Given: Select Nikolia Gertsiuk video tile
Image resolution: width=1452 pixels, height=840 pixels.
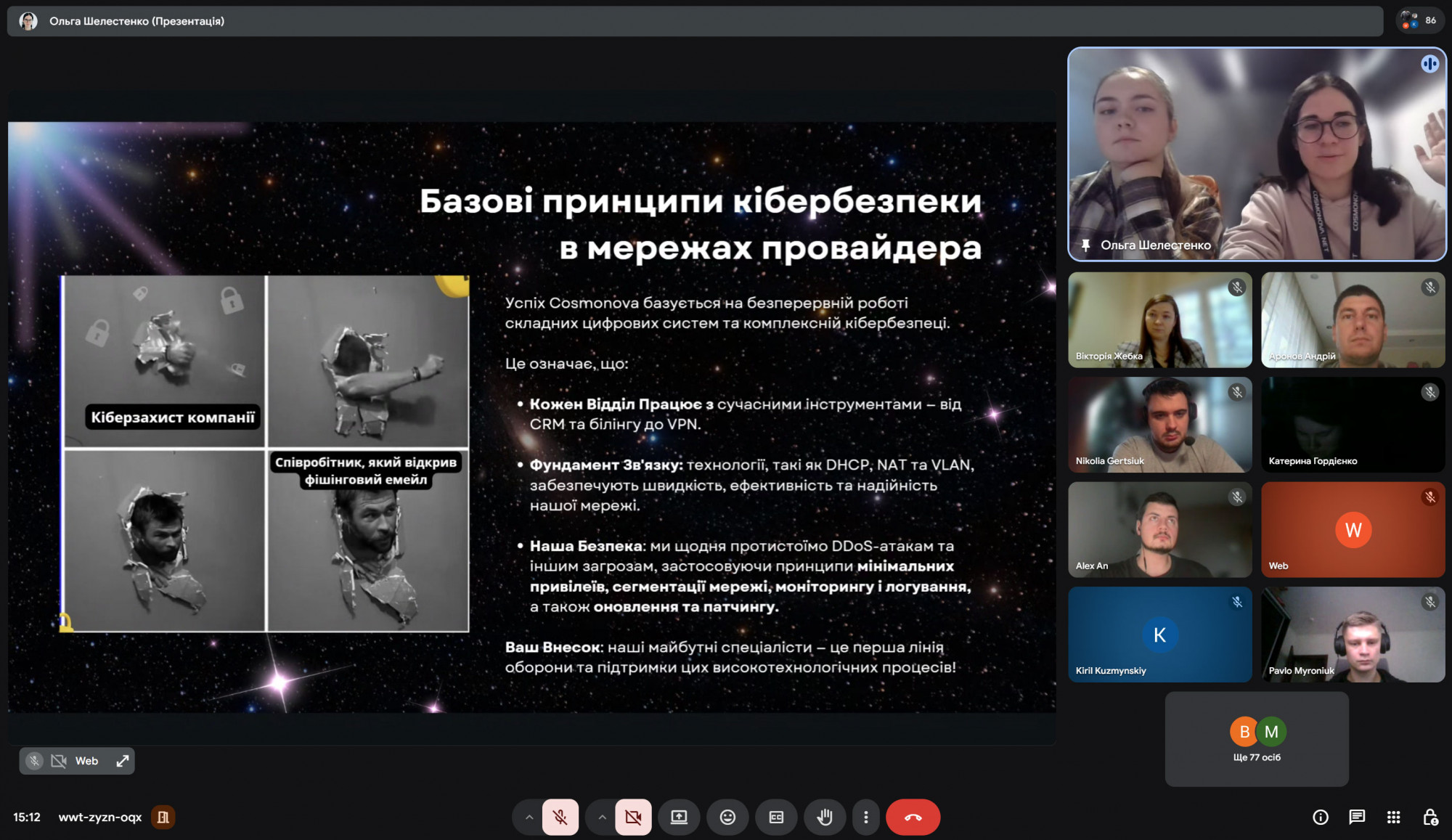Looking at the screenshot, I should (x=1159, y=425).
